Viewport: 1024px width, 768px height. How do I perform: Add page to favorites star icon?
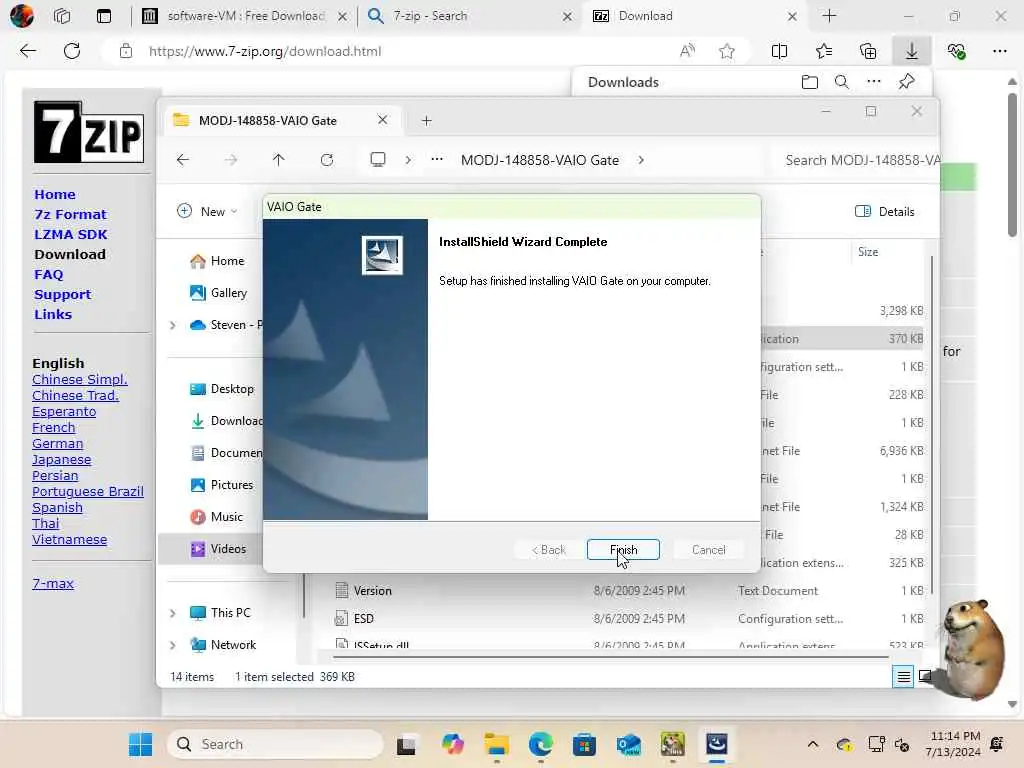(x=727, y=51)
